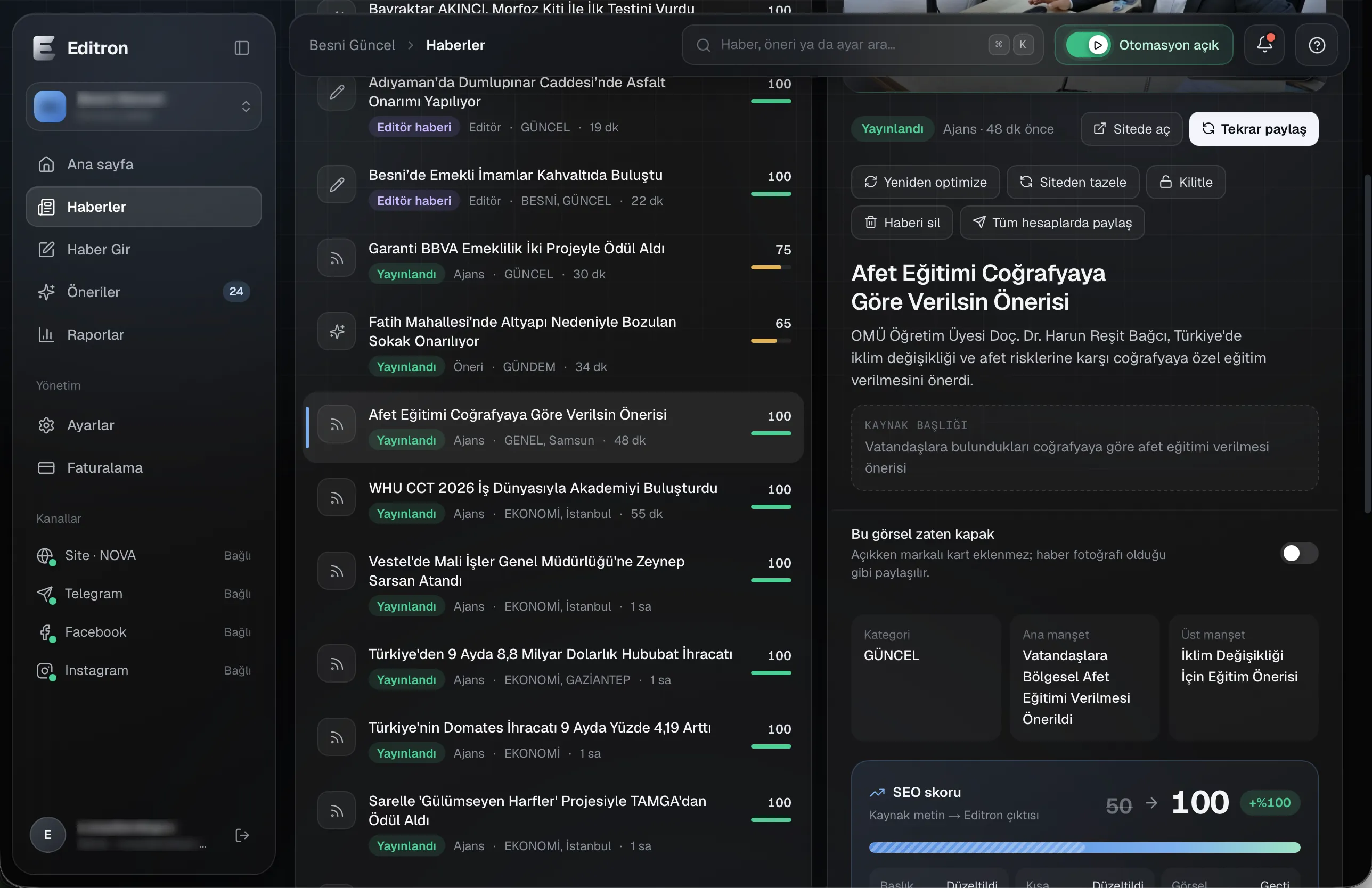This screenshot has width=1372, height=888.
Task: Click the detail panel vertical scrollbar
Action: (x=1367, y=343)
